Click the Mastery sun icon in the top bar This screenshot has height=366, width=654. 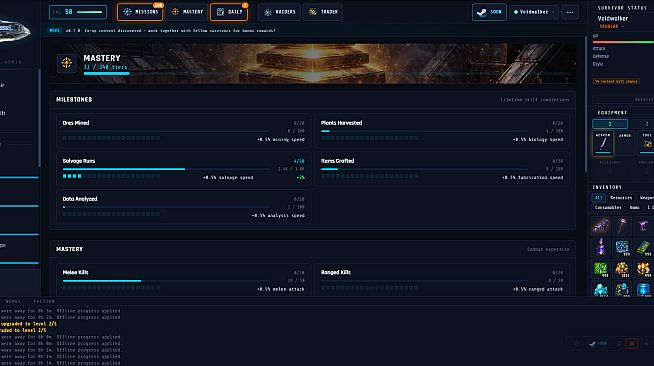175,12
